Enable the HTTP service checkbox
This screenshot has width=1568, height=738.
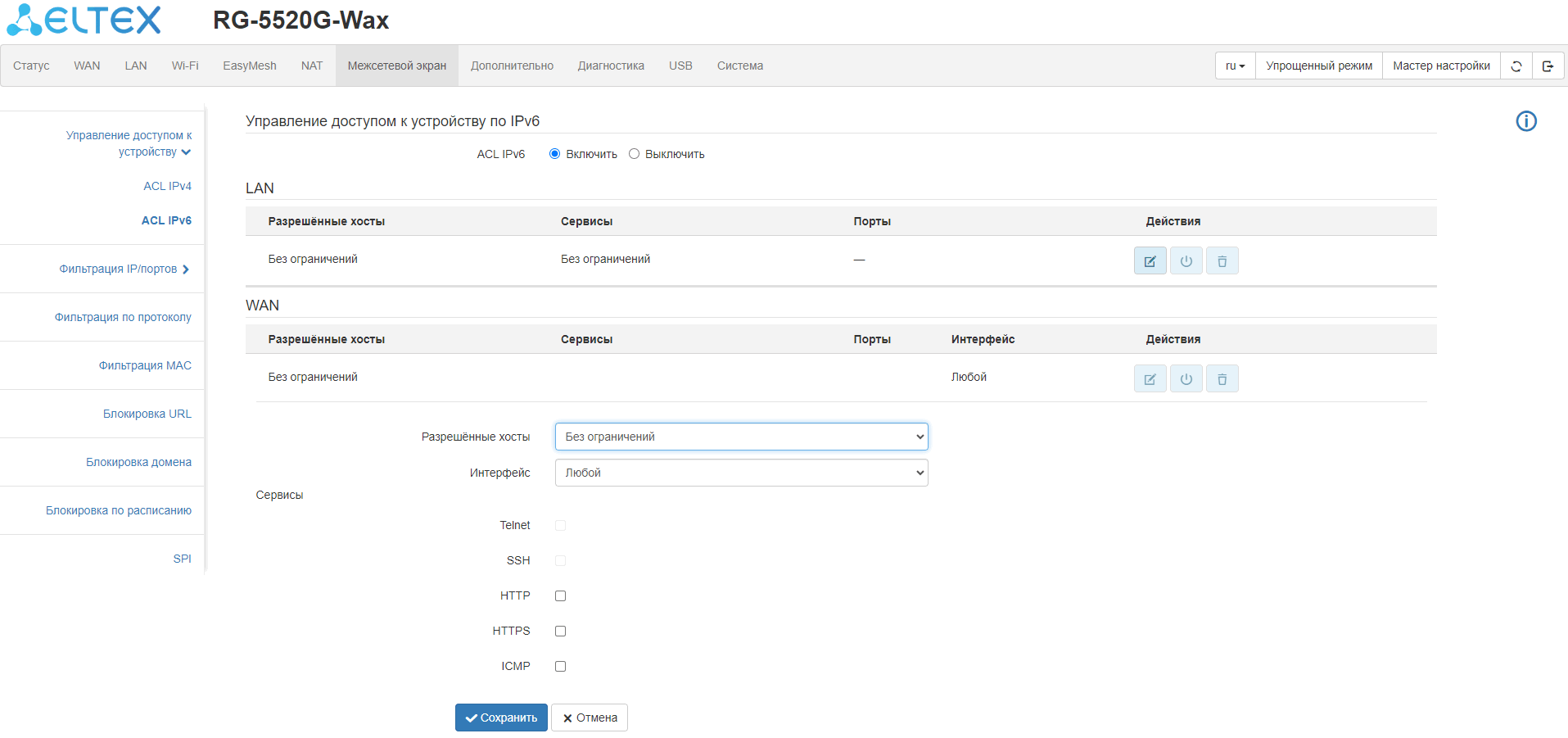pyautogui.click(x=560, y=596)
